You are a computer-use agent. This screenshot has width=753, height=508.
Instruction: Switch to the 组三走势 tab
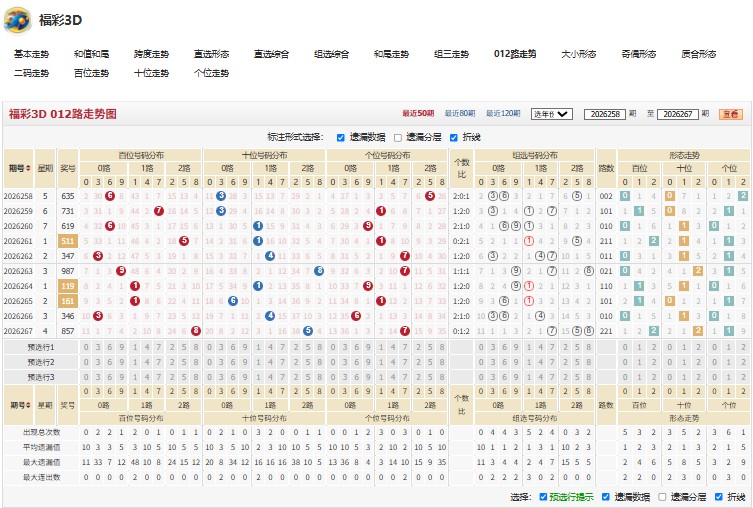451,54
